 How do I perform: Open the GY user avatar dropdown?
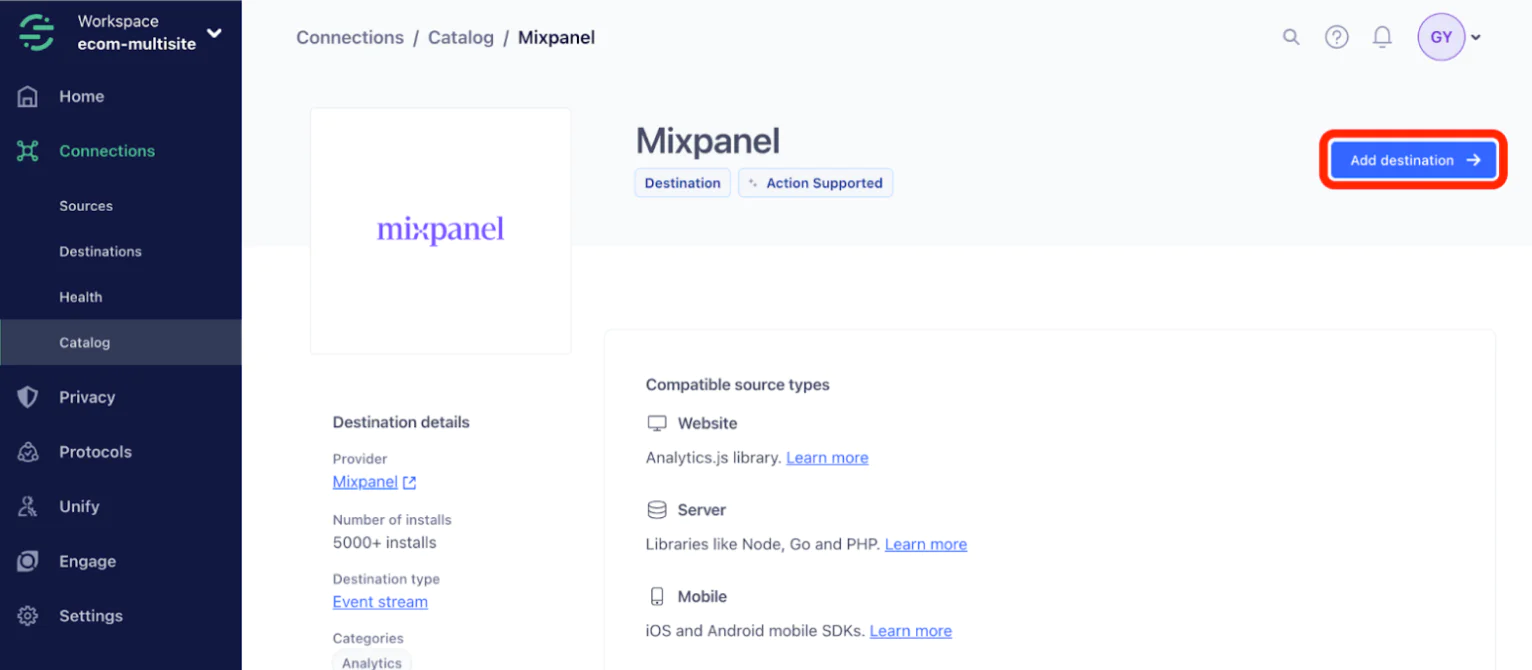pos(1449,38)
